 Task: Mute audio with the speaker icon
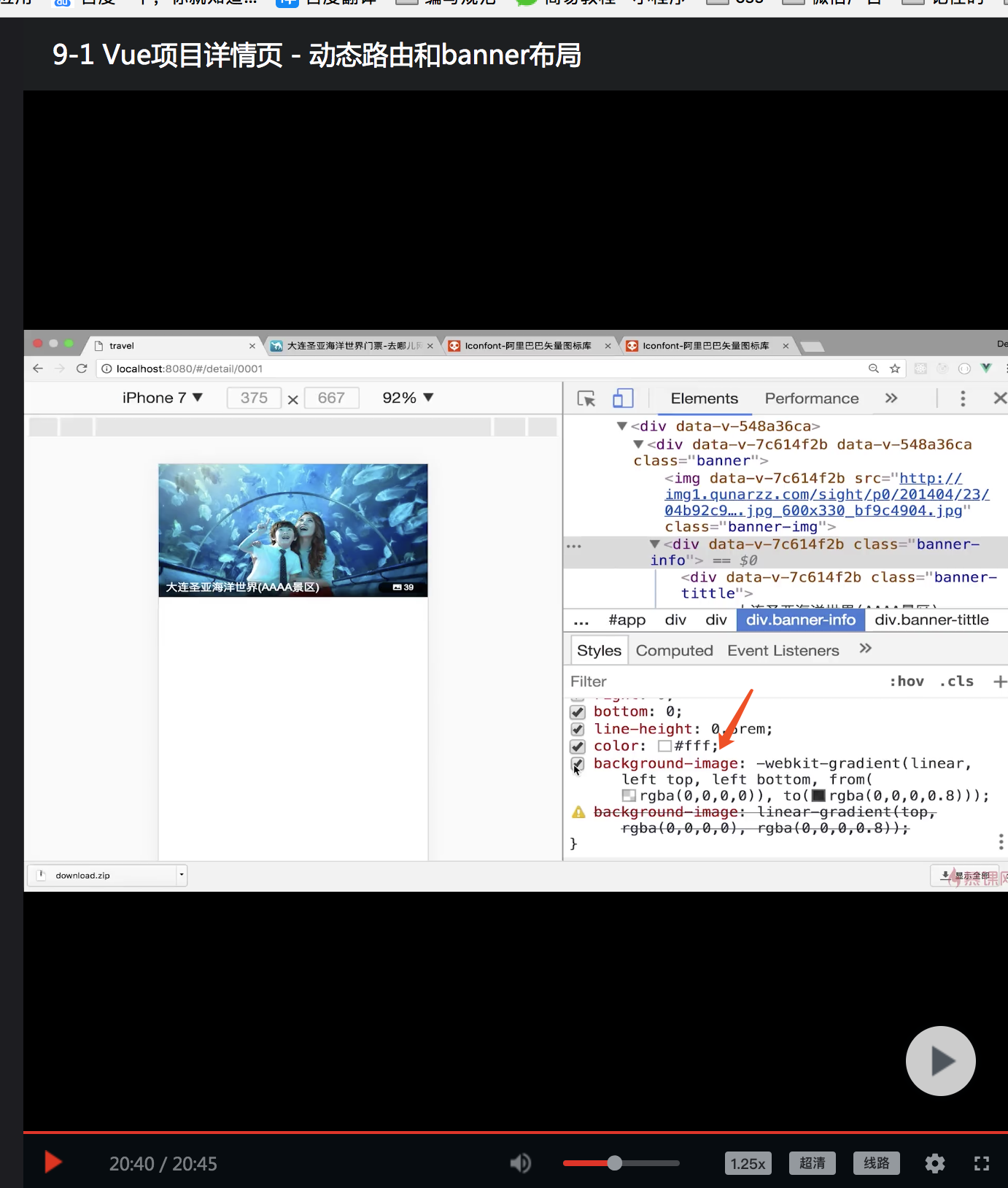520,1163
